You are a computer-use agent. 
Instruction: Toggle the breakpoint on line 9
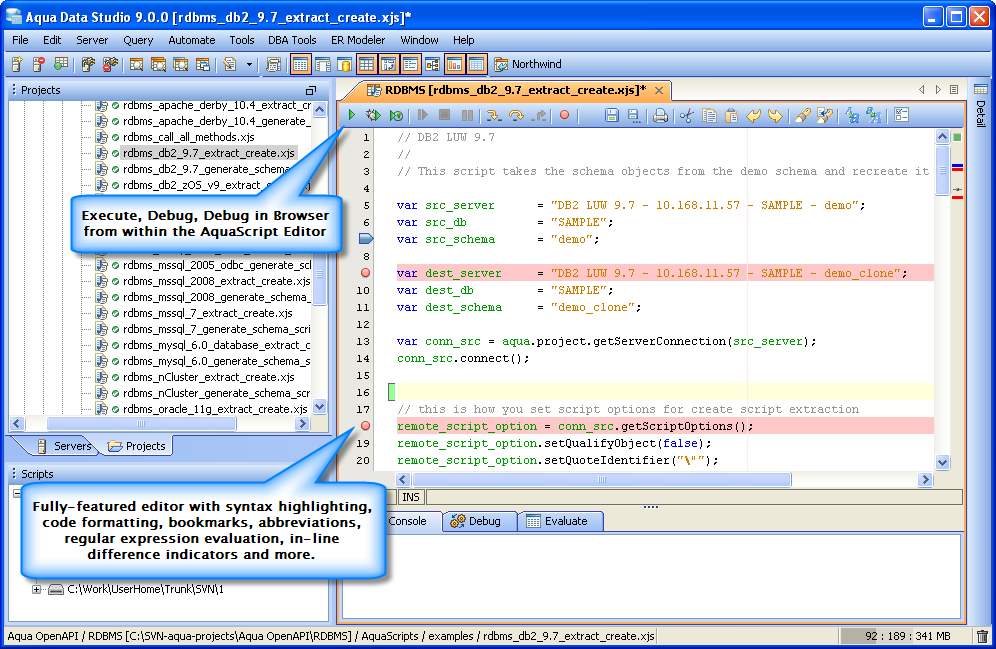pos(365,273)
